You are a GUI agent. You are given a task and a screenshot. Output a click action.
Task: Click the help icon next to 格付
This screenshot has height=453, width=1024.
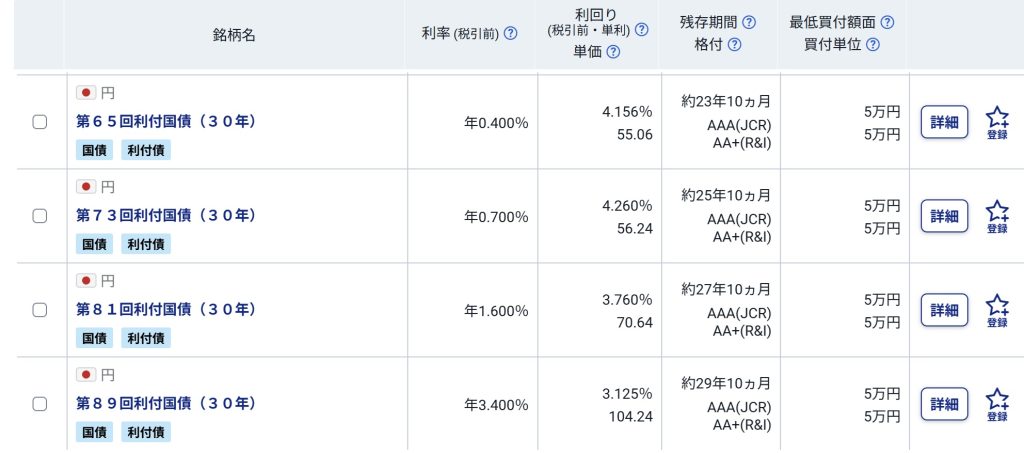click(x=735, y=44)
